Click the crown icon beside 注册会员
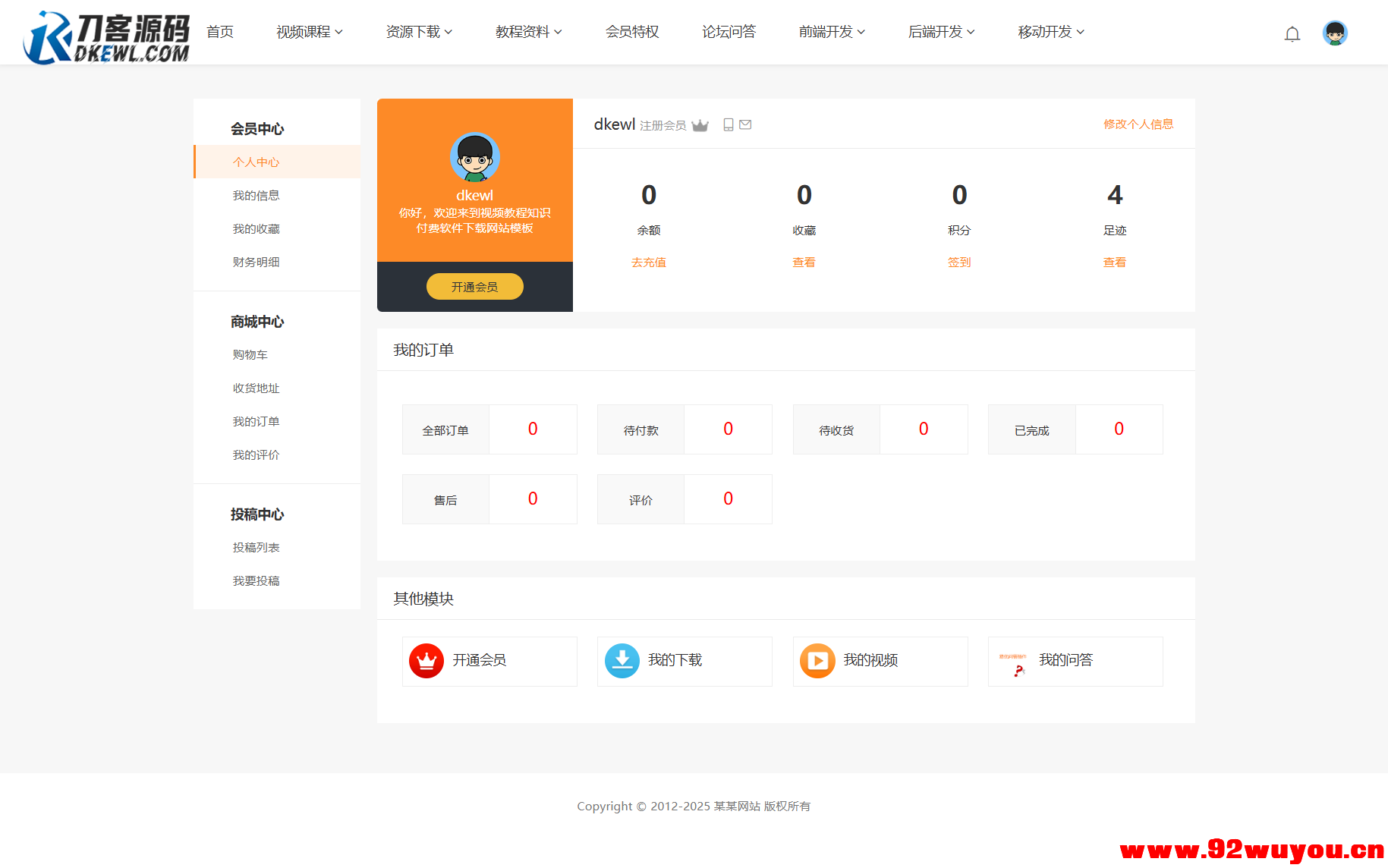The image size is (1388, 868). click(x=700, y=124)
